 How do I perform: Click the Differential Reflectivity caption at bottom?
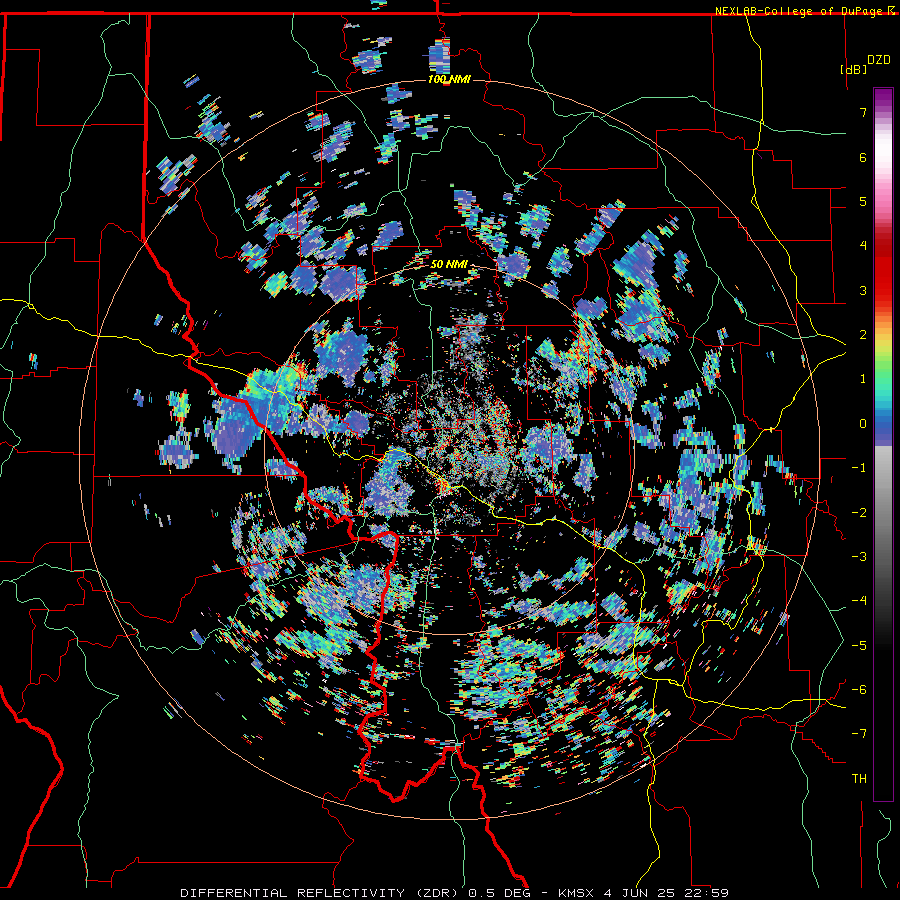(x=455, y=893)
